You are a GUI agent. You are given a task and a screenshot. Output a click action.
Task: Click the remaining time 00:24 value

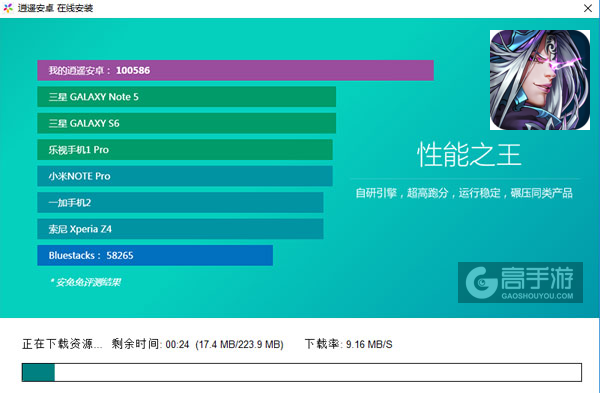(177, 344)
